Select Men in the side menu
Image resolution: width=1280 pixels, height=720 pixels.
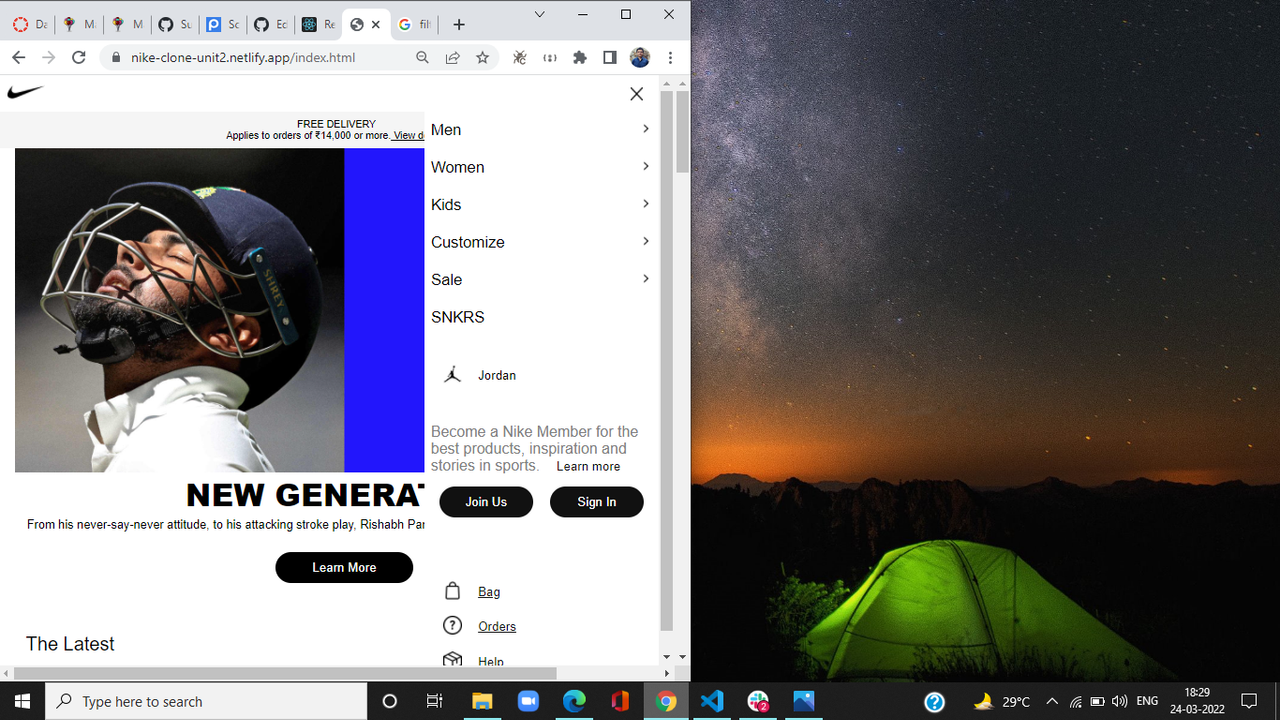[x=446, y=130]
